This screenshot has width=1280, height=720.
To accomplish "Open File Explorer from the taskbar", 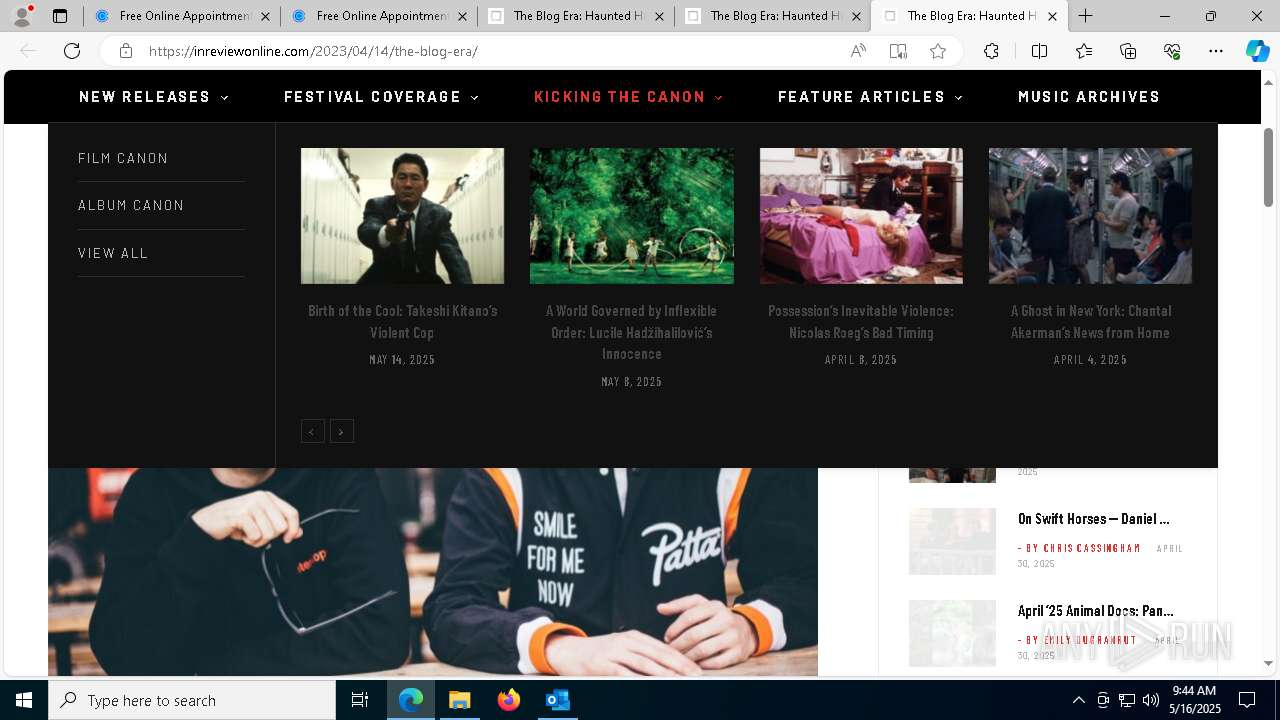I will [459, 700].
